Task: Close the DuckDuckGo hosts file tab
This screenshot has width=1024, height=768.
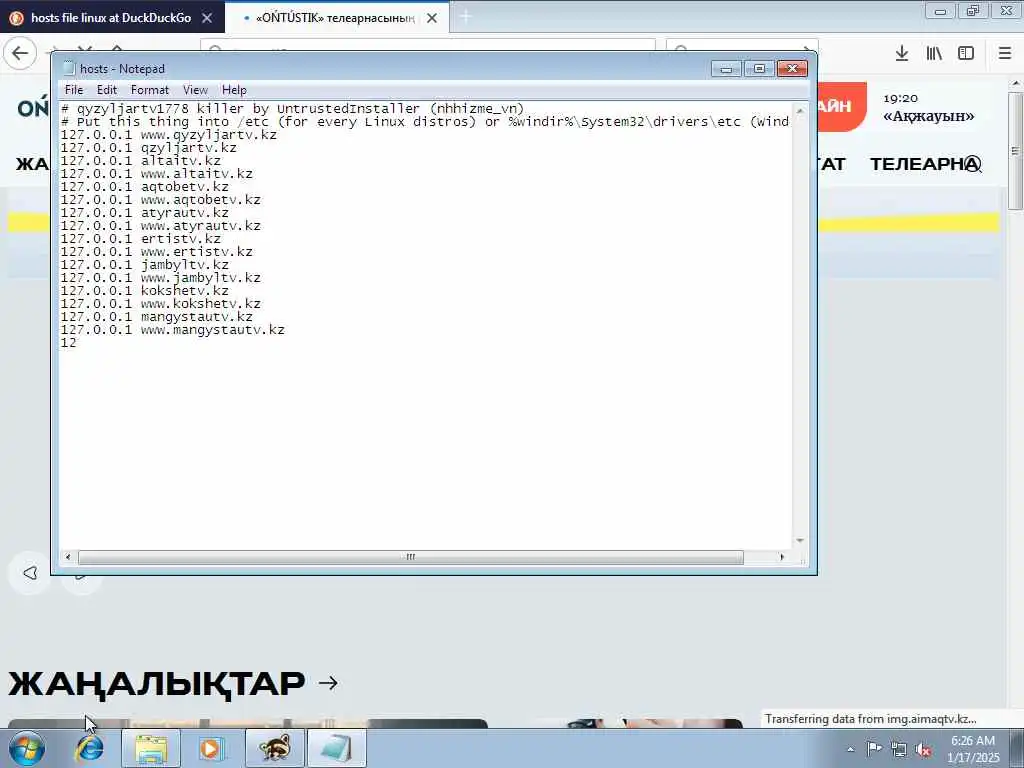Action: point(207,18)
